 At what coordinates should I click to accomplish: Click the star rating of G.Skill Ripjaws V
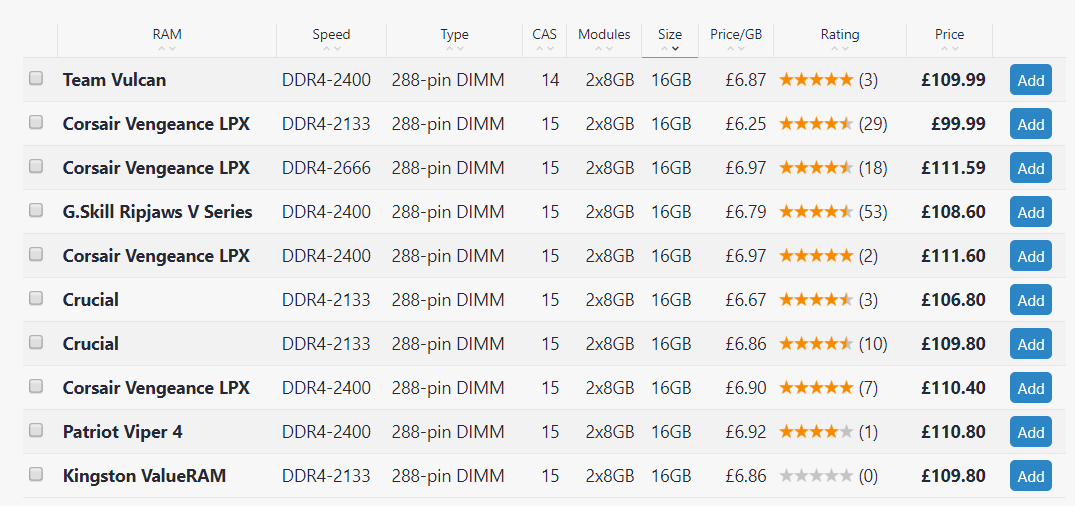coord(817,212)
